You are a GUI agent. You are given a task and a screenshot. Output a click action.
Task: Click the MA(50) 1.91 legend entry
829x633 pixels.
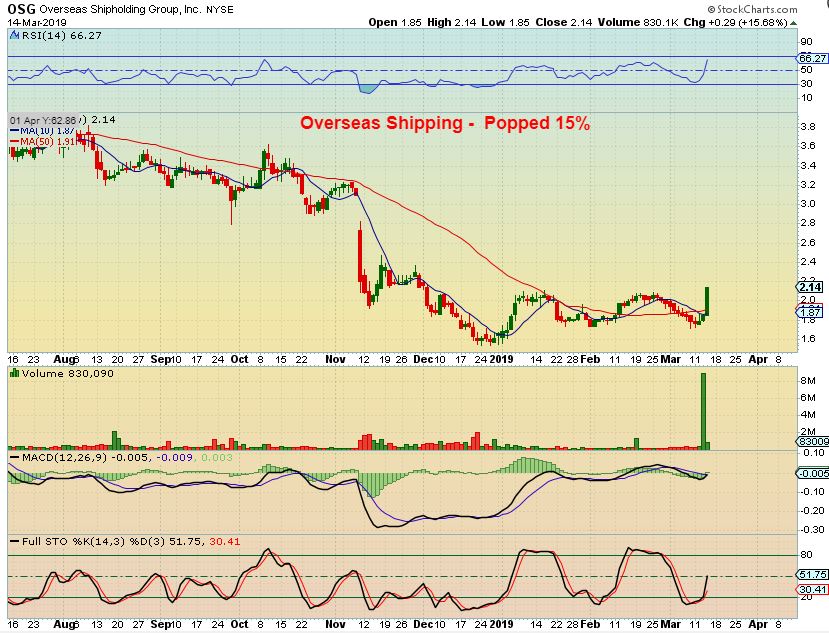pos(43,142)
